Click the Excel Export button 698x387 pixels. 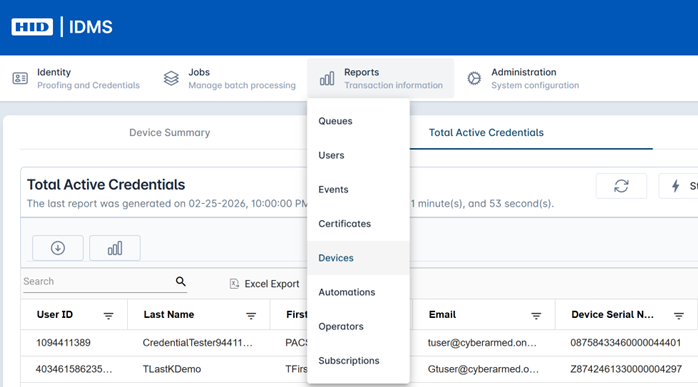pyautogui.click(x=264, y=284)
